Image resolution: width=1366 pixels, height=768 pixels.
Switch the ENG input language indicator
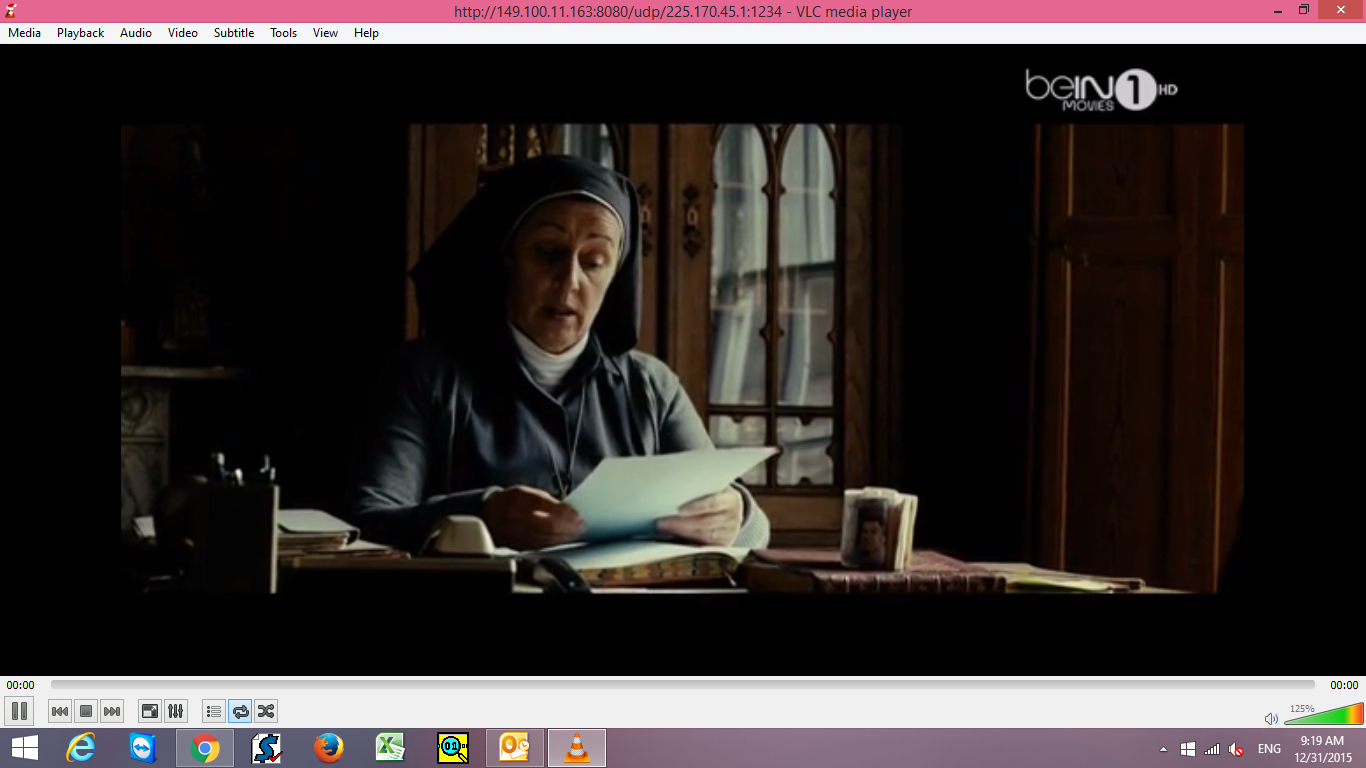click(x=1269, y=749)
